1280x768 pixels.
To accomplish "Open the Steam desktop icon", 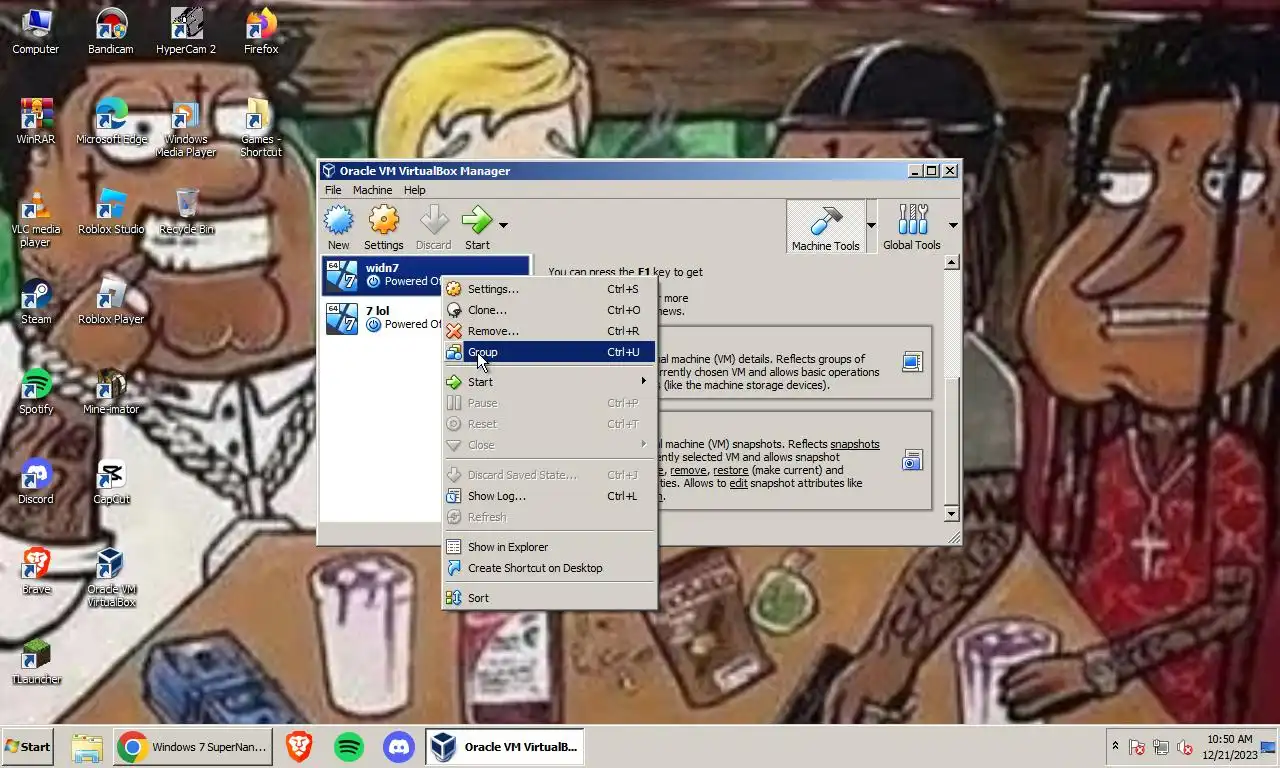I will (36, 301).
